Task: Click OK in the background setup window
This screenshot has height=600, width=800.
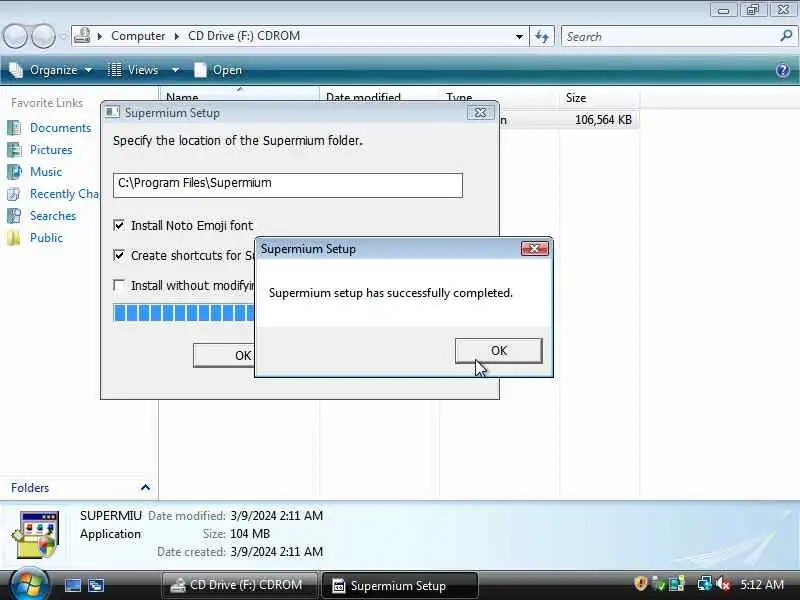Action: pyautogui.click(x=223, y=355)
